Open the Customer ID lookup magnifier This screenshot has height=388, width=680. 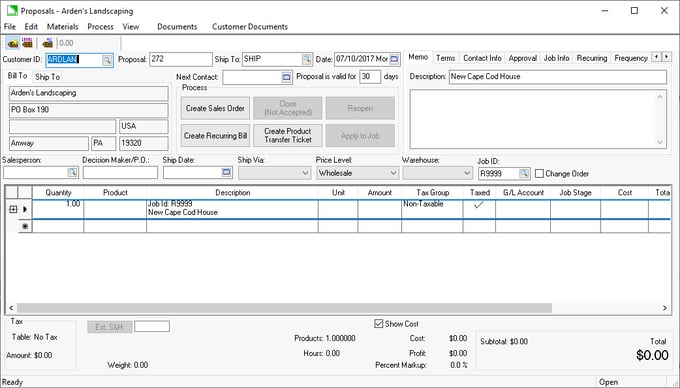pyautogui.click(x=107, y=60)
